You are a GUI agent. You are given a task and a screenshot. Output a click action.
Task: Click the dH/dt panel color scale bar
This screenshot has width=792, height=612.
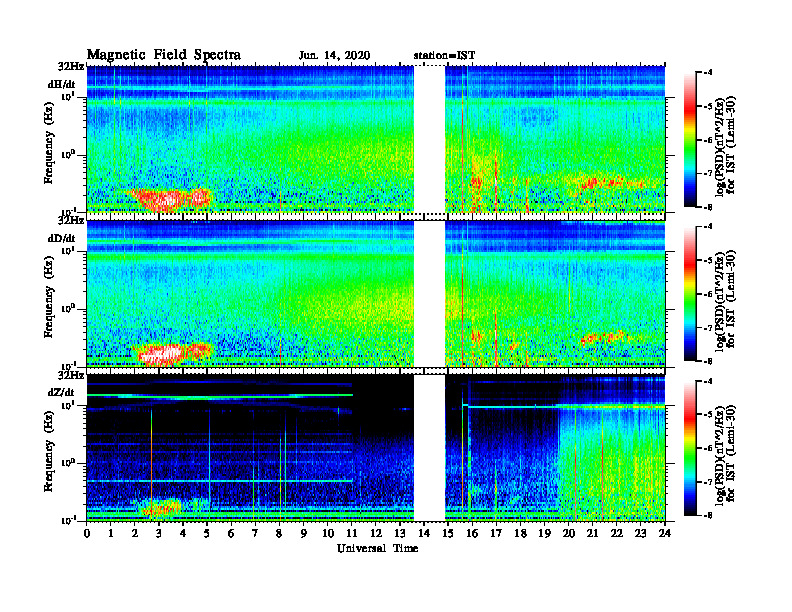[690, 140]
